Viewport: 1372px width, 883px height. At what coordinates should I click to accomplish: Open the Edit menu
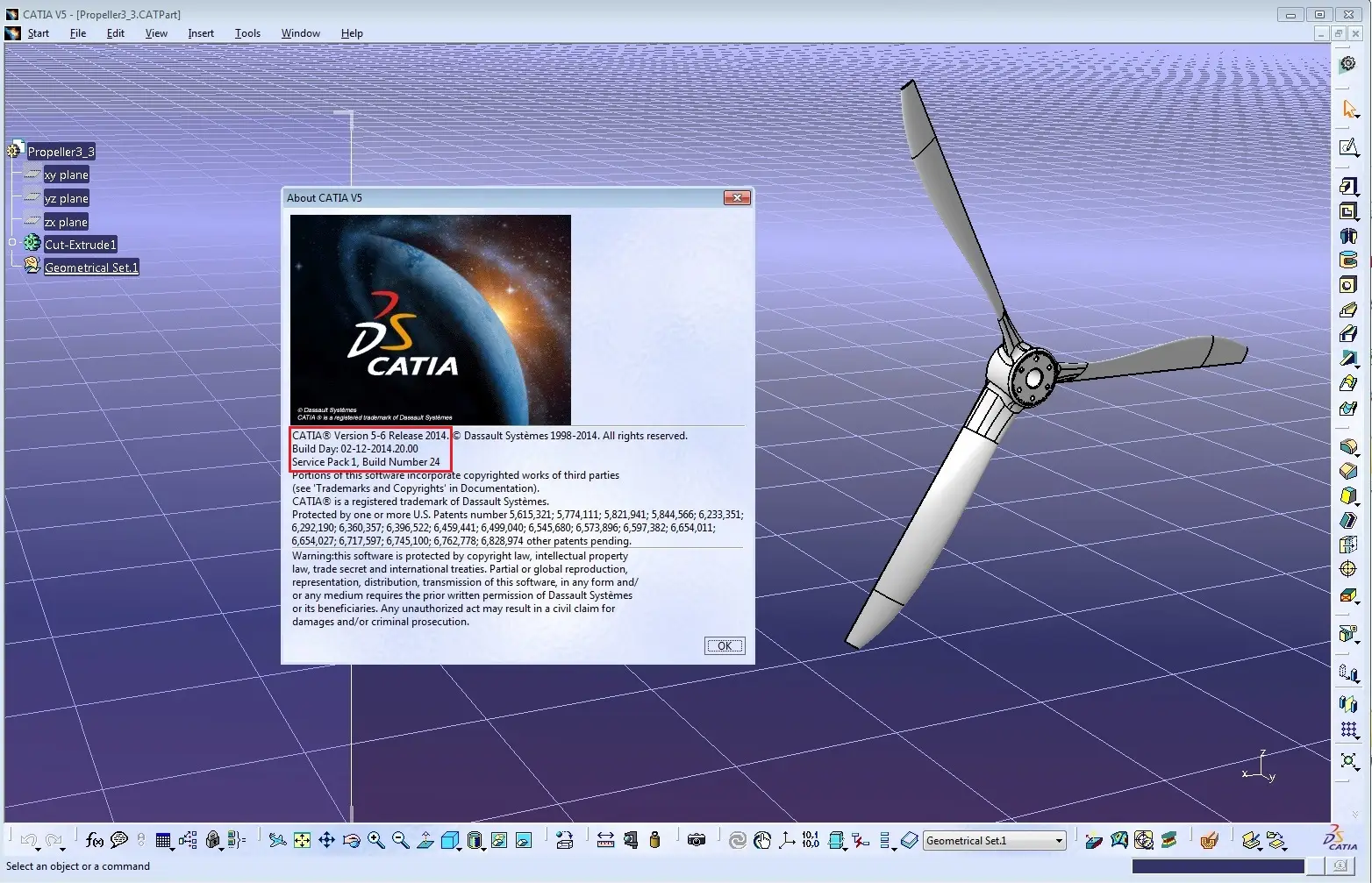click(x=116, y=33)
